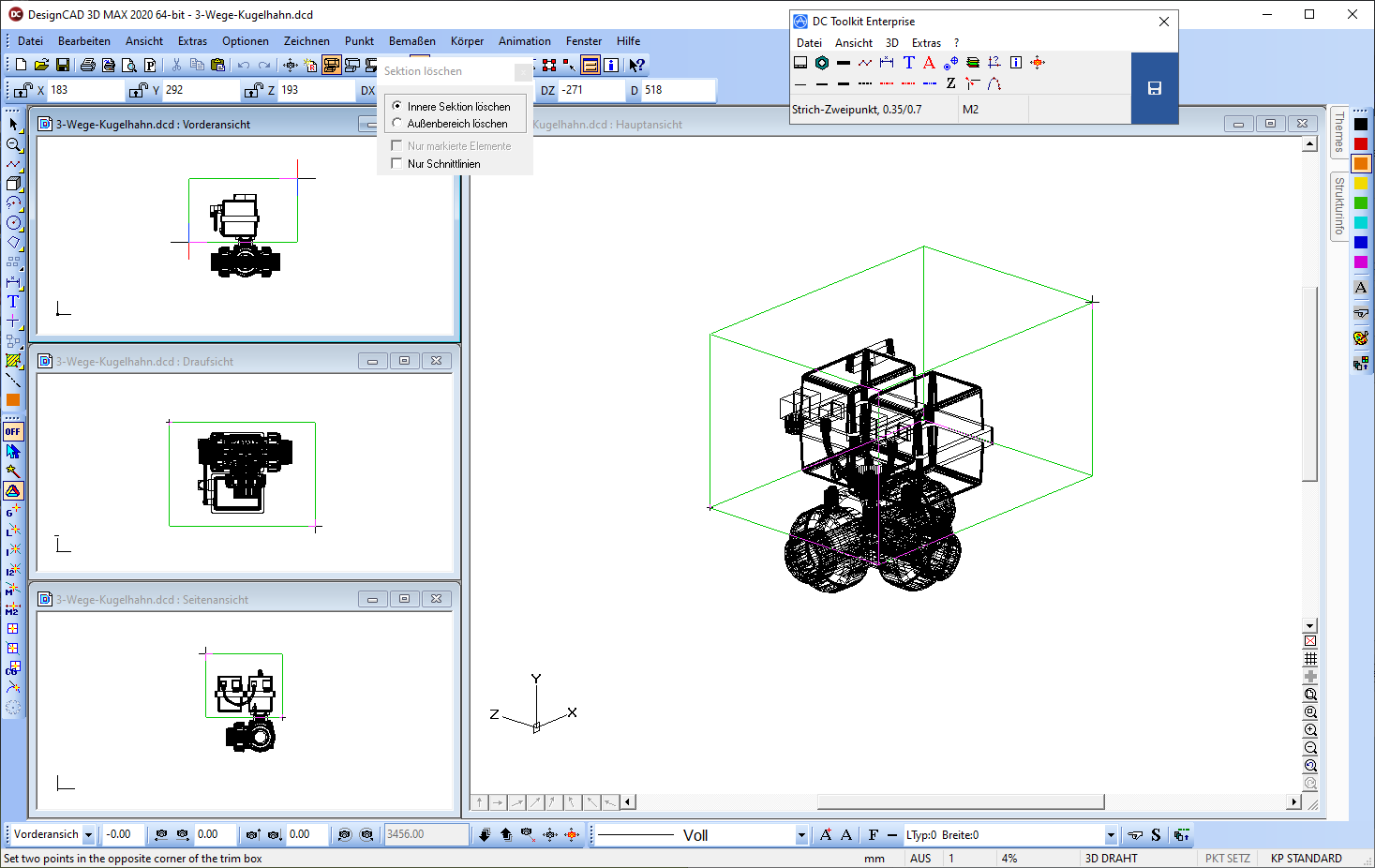
Task: Click the layers stack icon in DC Toolkit
Action: click(x=973, y=63)
